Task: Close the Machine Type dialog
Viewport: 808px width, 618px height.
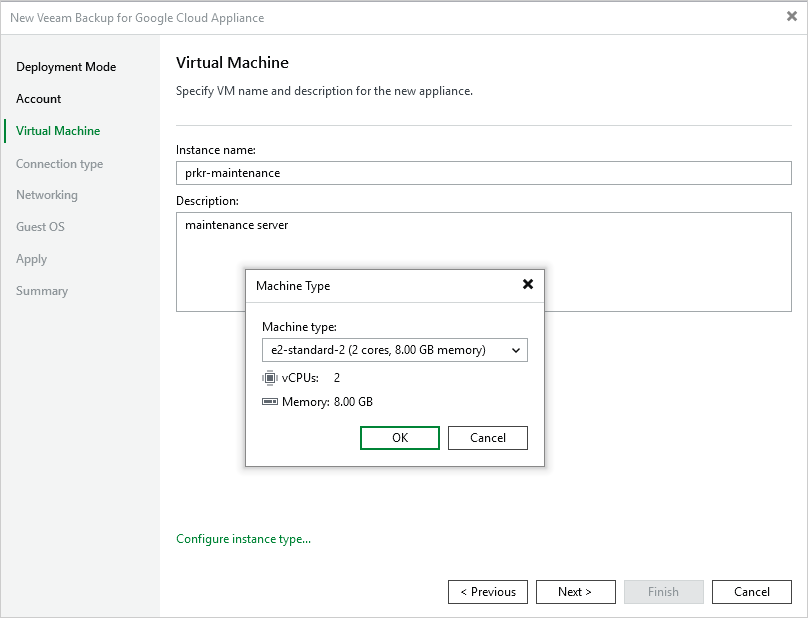Action: pos(528,284)
